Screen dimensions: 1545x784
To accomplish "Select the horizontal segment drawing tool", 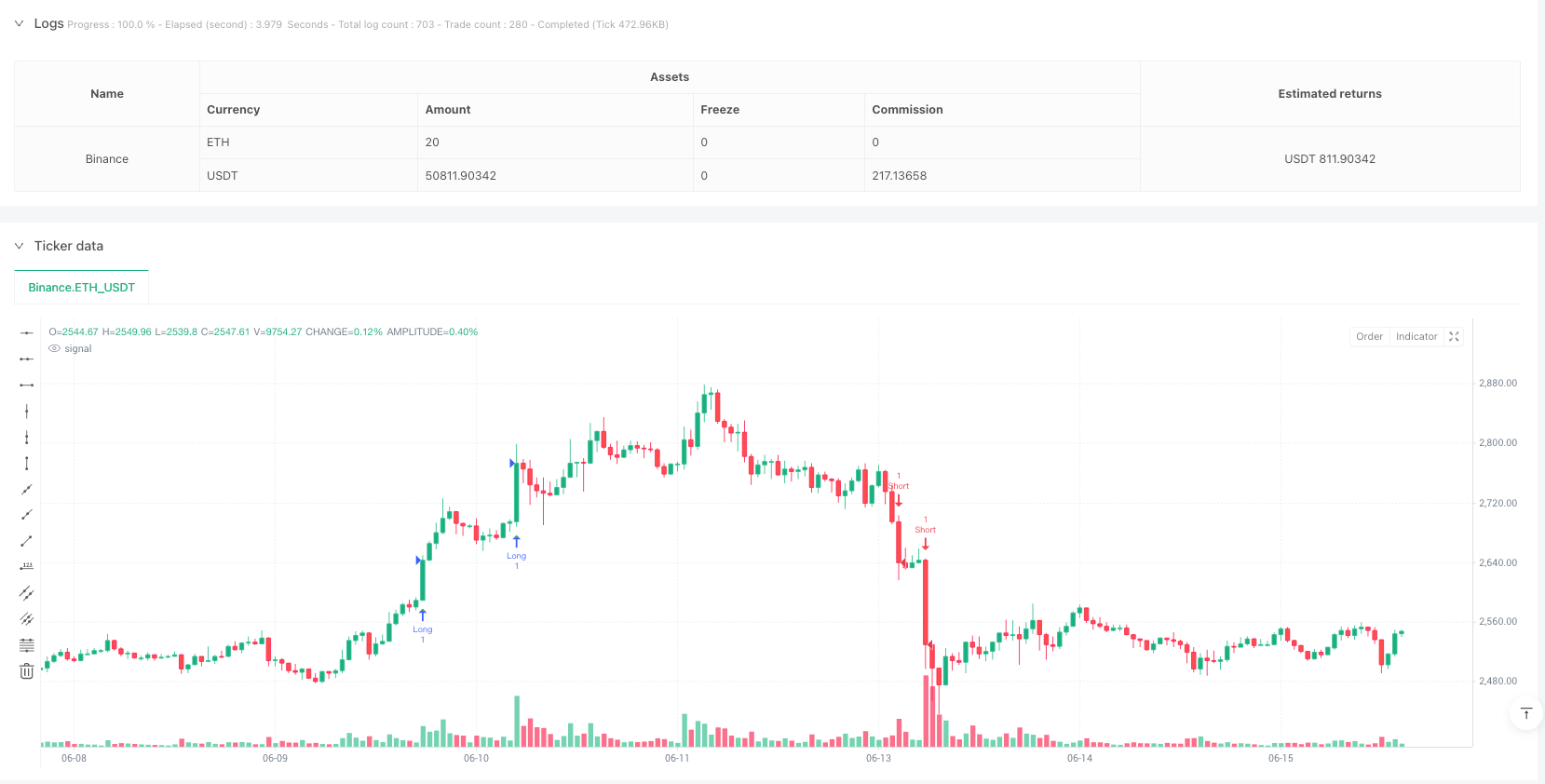I will coord(26,385).
